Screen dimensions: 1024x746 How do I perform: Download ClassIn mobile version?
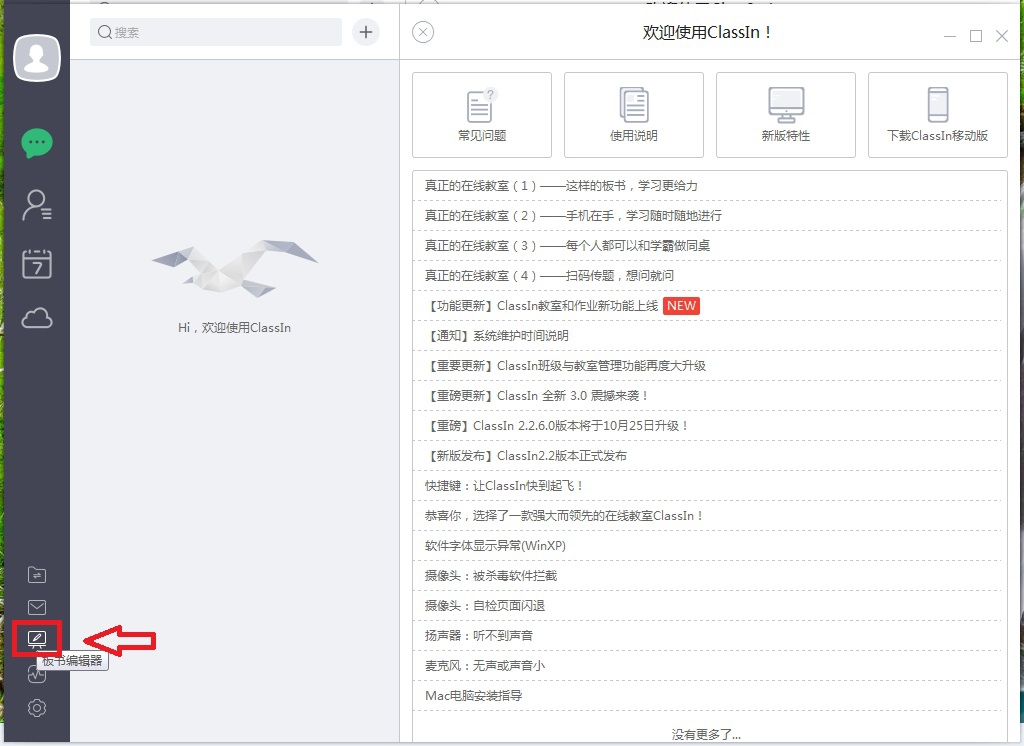(x=937, y=114)
